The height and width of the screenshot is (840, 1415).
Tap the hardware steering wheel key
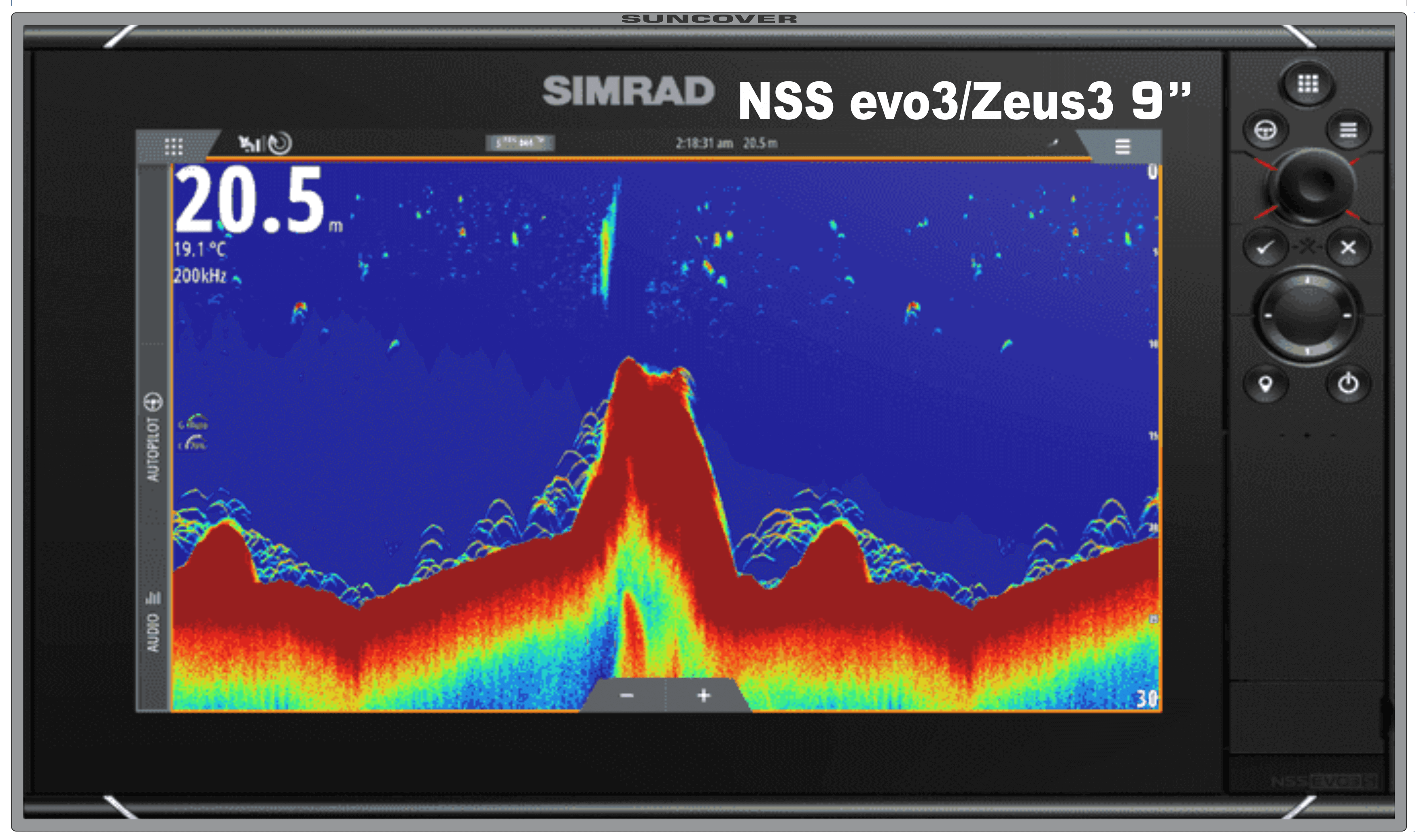[x=1266, y=131]
